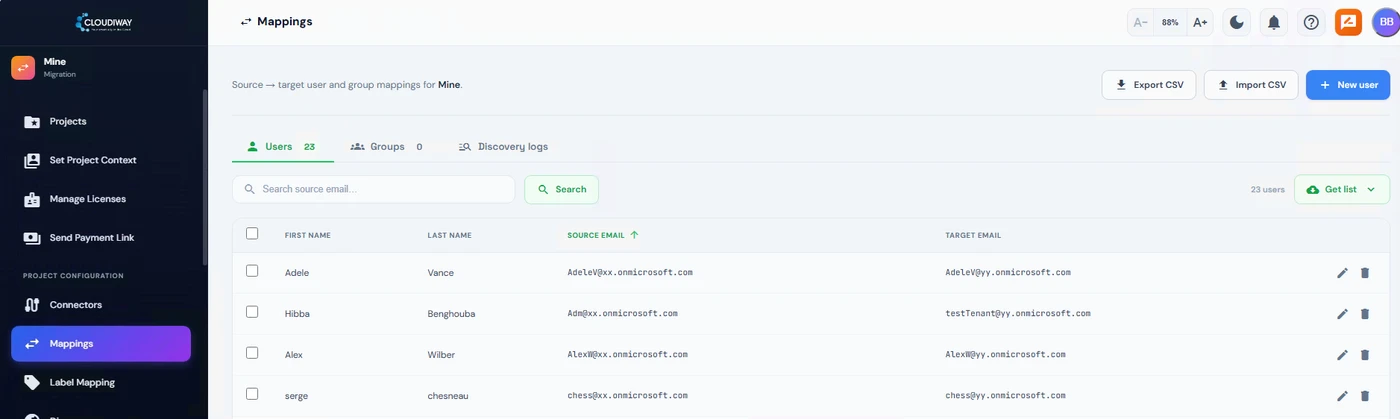Edit the Adele Vance mapping
The width and height of the screenshot is (1400, 419).
click(1343, 273)
